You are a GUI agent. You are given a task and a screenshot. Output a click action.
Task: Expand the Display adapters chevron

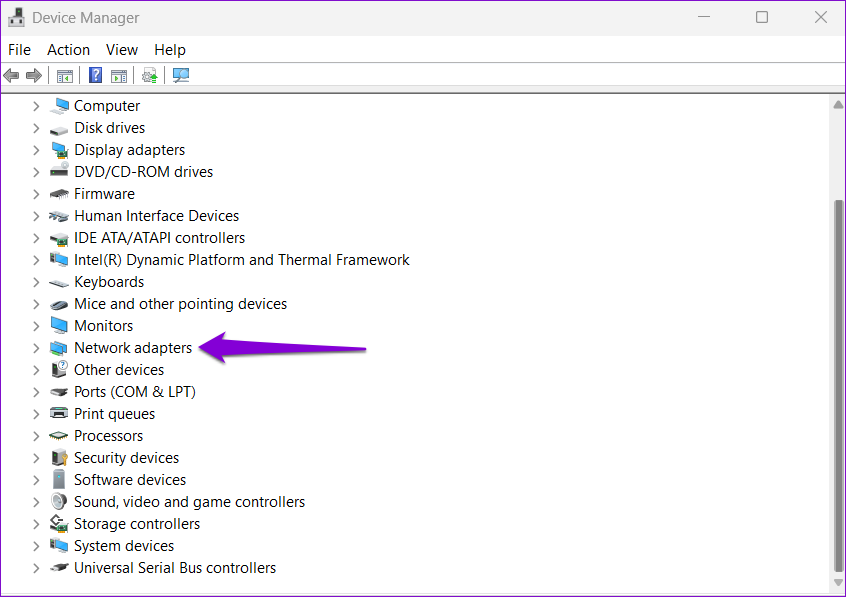click(x=36, y=150)
